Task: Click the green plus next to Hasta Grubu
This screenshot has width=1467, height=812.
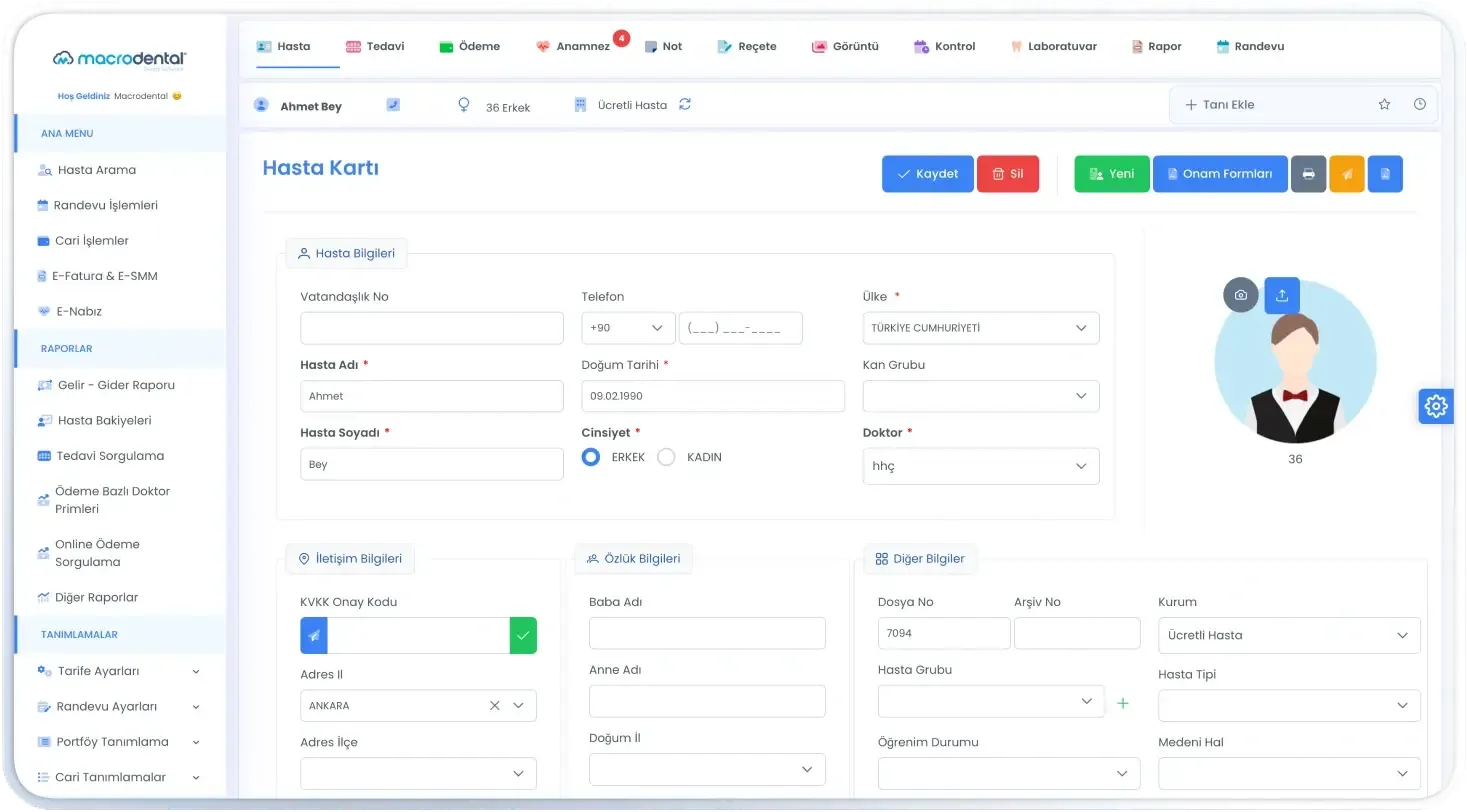Action: 1122,703
